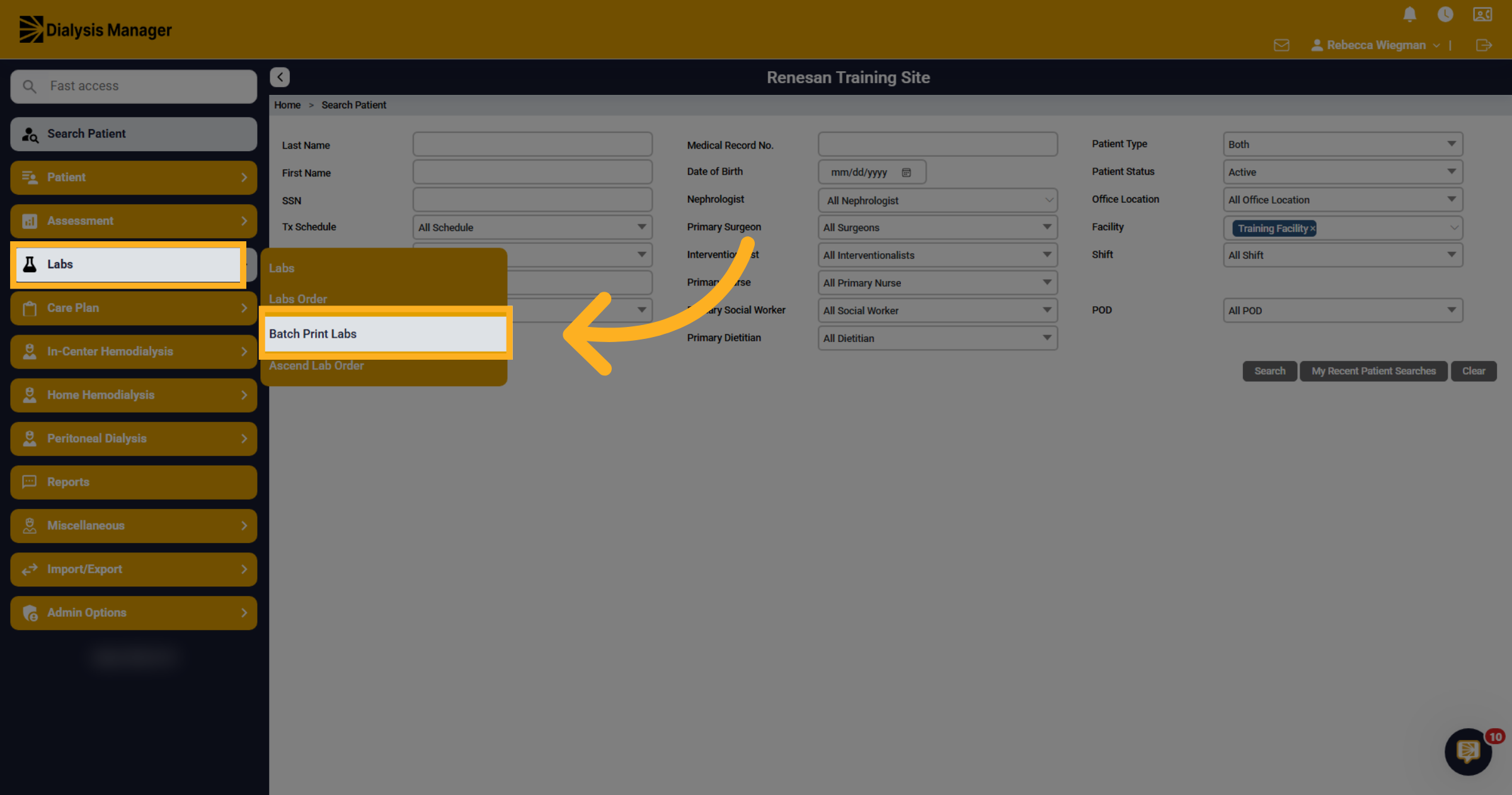The width and height of the screenshot is (1512, 795).
Task: Click the Search button
Action: (1269, 371)
